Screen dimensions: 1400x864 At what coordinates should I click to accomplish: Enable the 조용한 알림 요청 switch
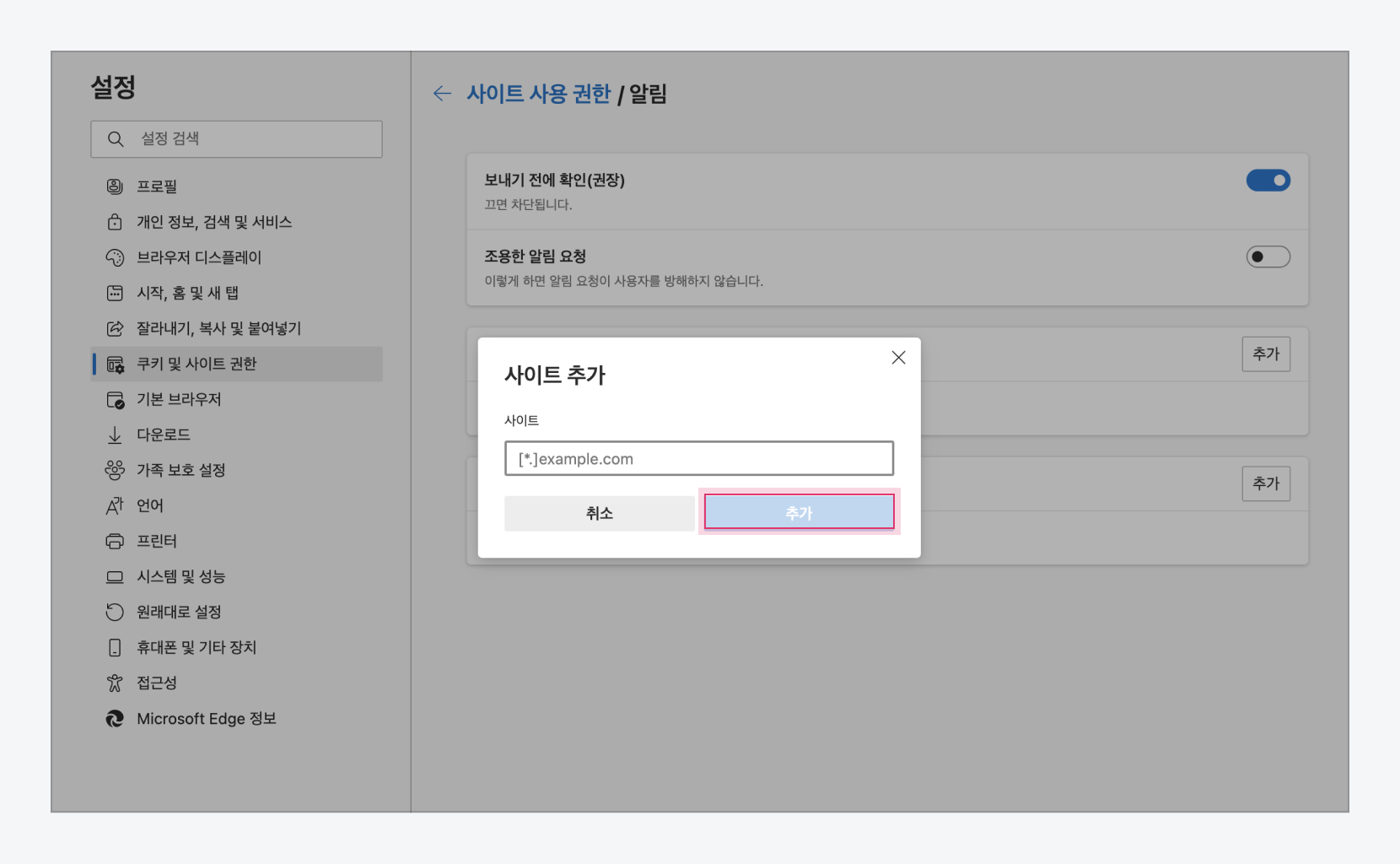click(1268, 256)
